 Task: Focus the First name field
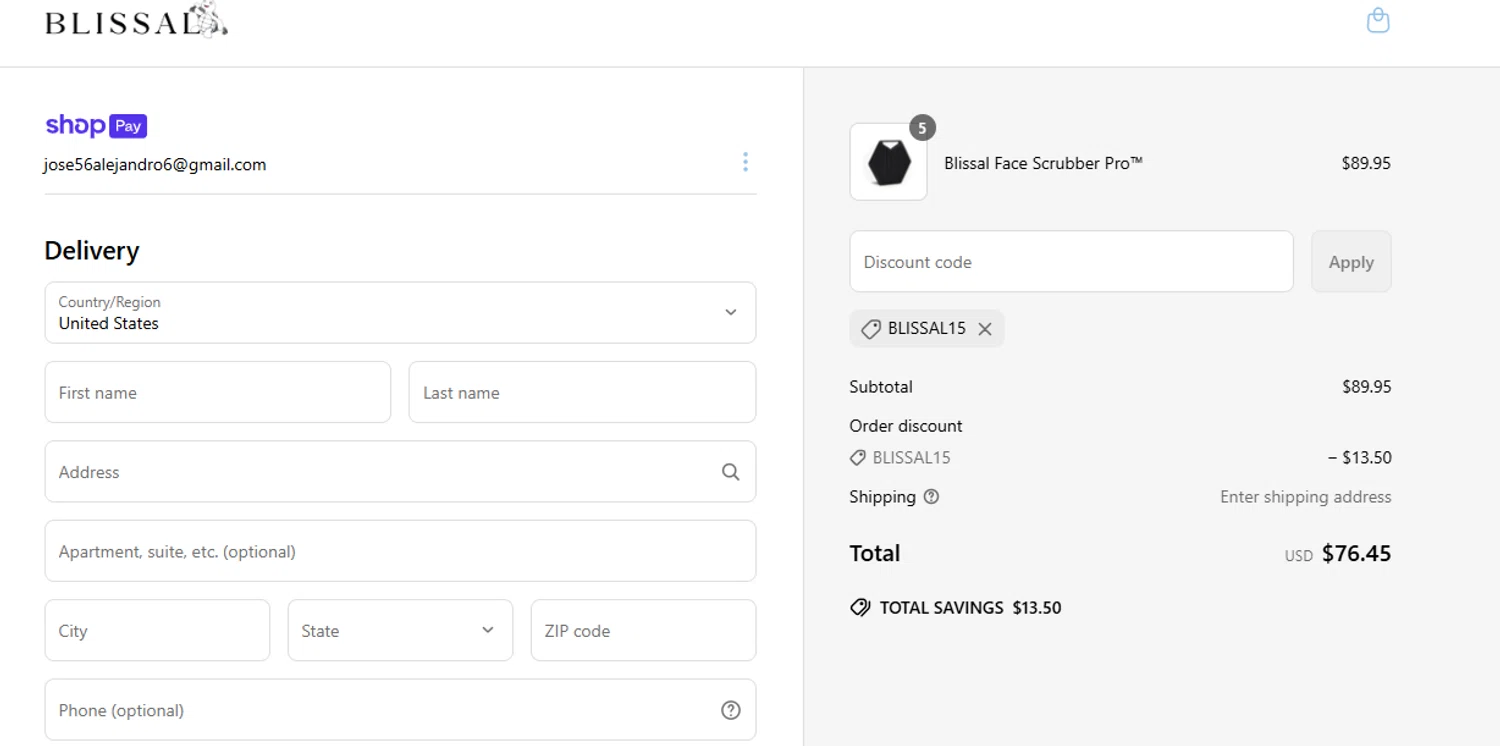point(218,392)
